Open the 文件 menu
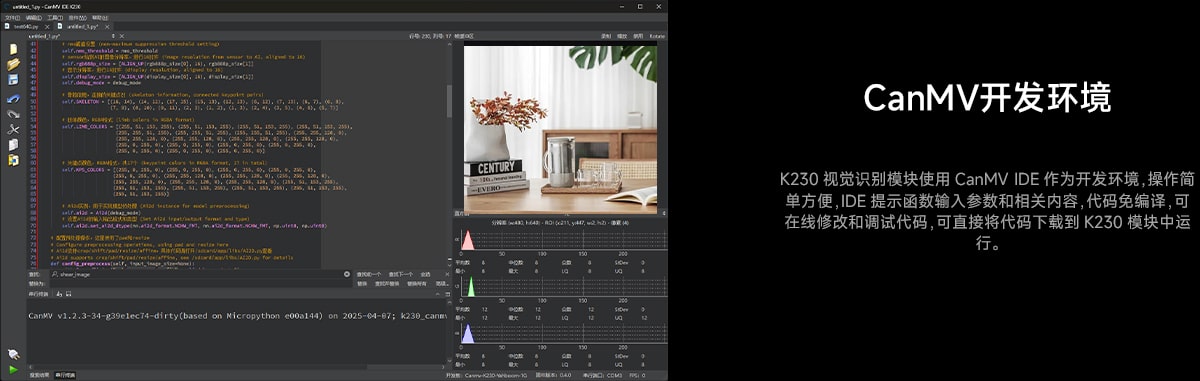 (x=11, y=17)
